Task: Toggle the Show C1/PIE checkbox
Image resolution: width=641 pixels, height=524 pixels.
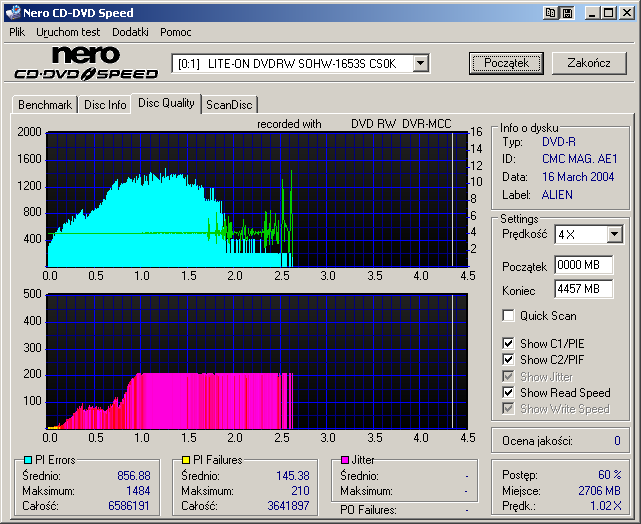Action: (x=508, y=343)
